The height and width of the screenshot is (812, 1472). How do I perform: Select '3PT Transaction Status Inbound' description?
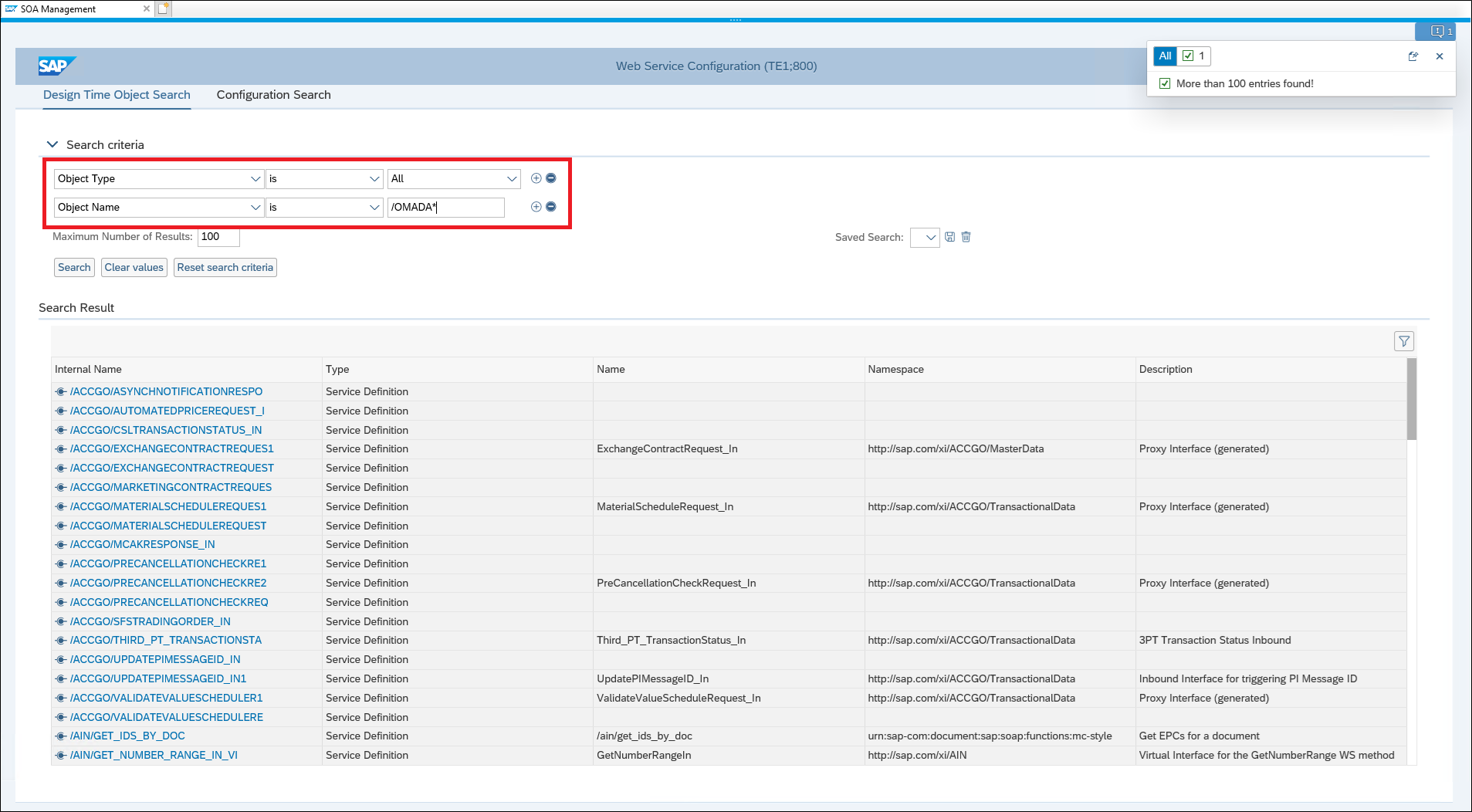tap(1215, 640)
